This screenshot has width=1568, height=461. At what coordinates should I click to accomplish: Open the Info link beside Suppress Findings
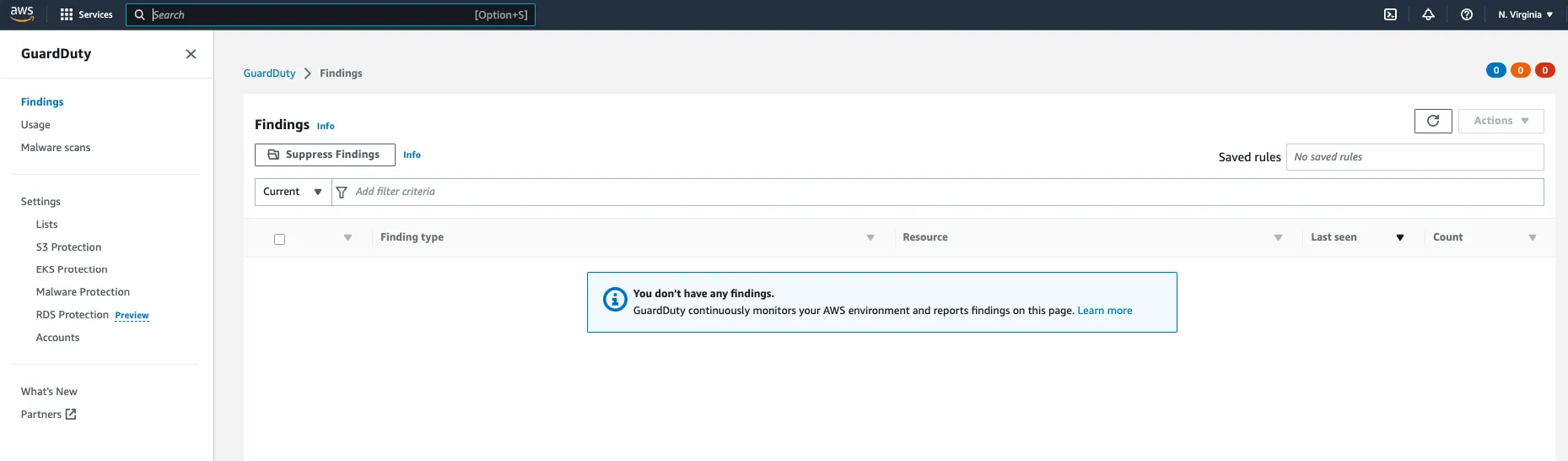click(412, 155)
